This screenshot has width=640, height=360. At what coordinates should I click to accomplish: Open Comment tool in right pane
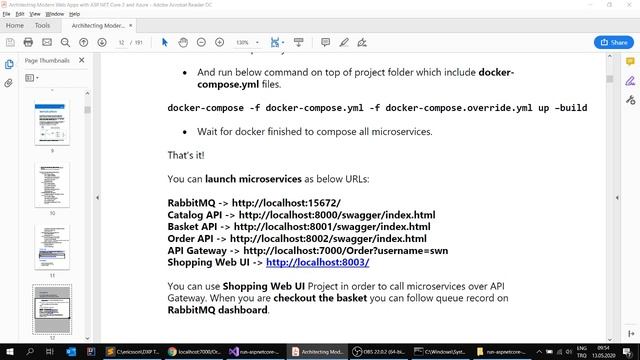pos(630,62)
